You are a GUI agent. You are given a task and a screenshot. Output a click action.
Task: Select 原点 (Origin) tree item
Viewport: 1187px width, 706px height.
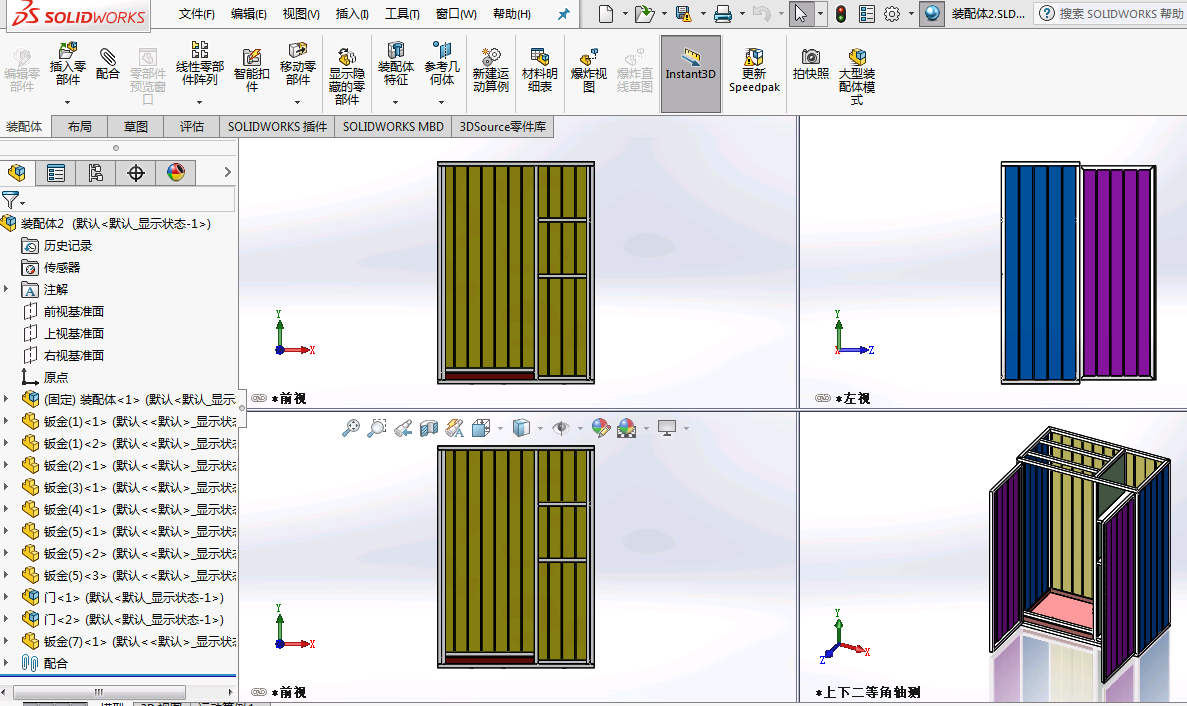tap(55, 377)
